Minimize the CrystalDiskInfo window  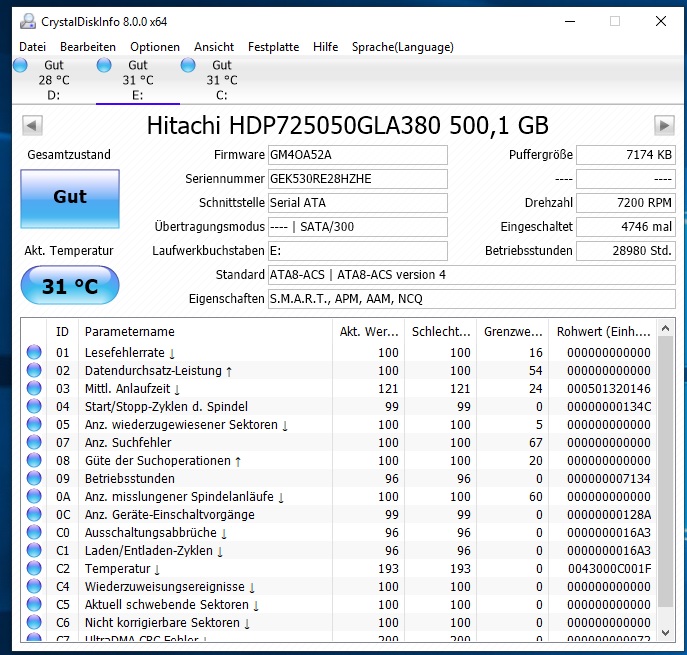570,21
